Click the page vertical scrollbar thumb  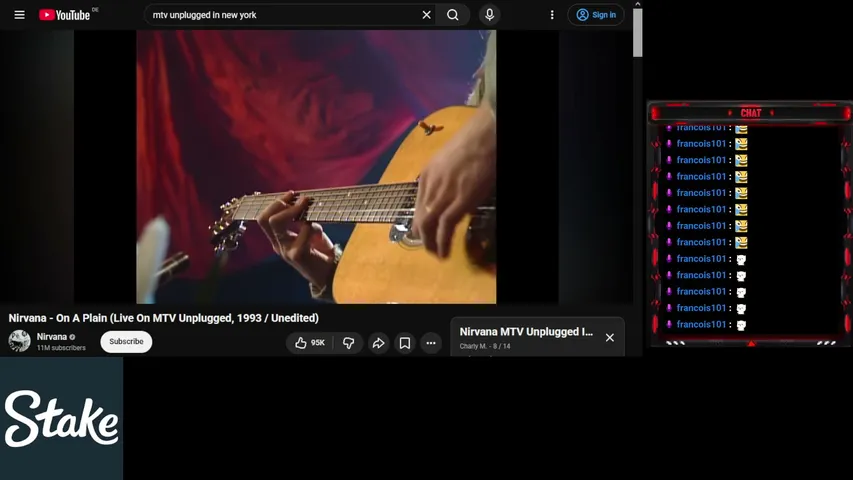tap(638, 33)
